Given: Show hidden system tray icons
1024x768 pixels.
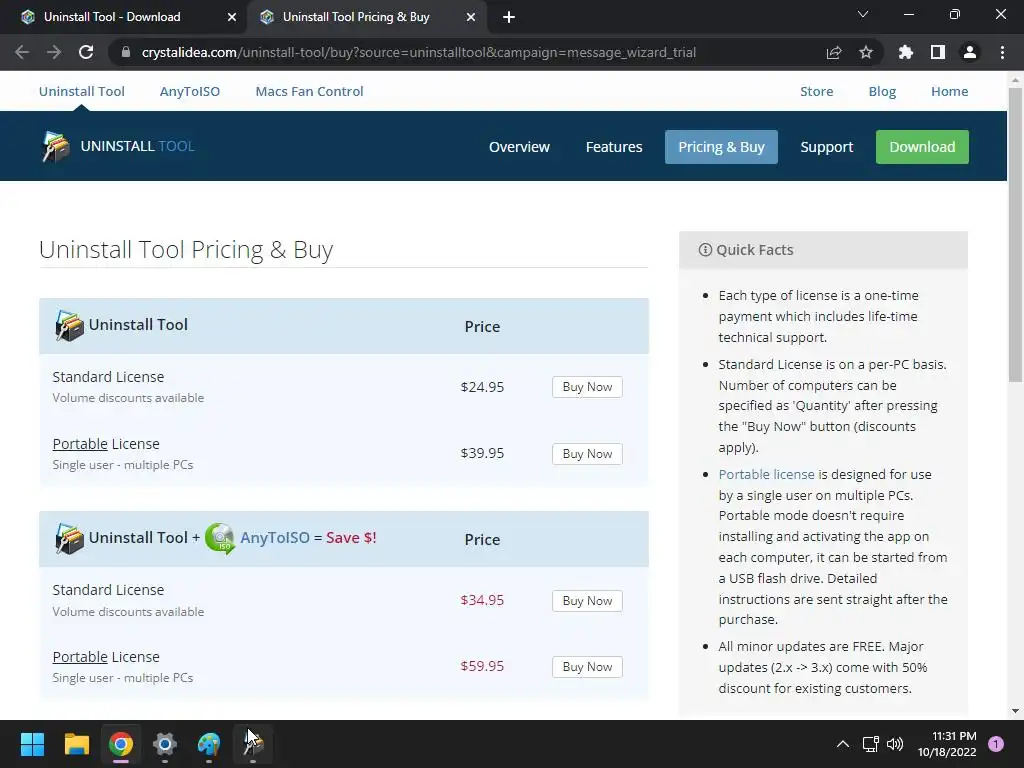Looking at the screenshot, I should tap(843, 744).
